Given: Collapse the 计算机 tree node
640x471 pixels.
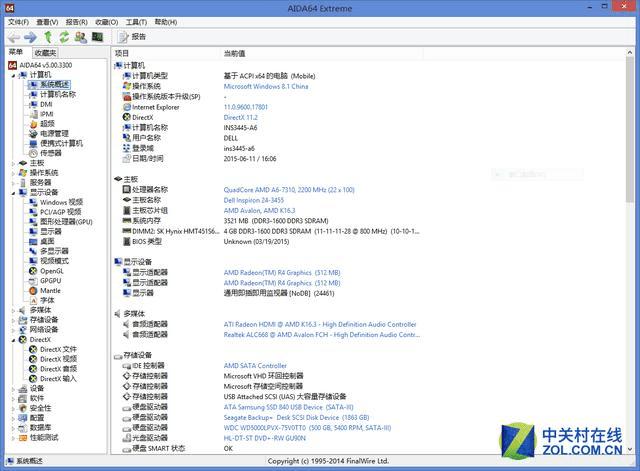Looking at the screenshot, I should (13, 76).
